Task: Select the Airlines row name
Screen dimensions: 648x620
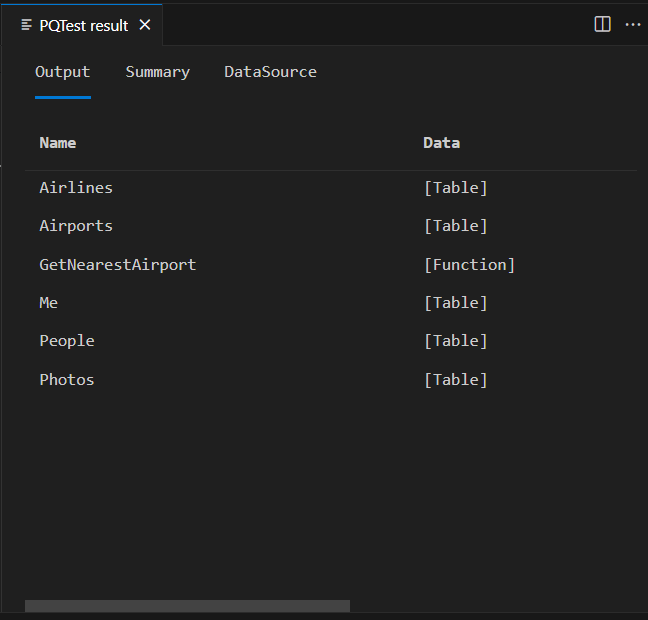Action: pos(76,188)
